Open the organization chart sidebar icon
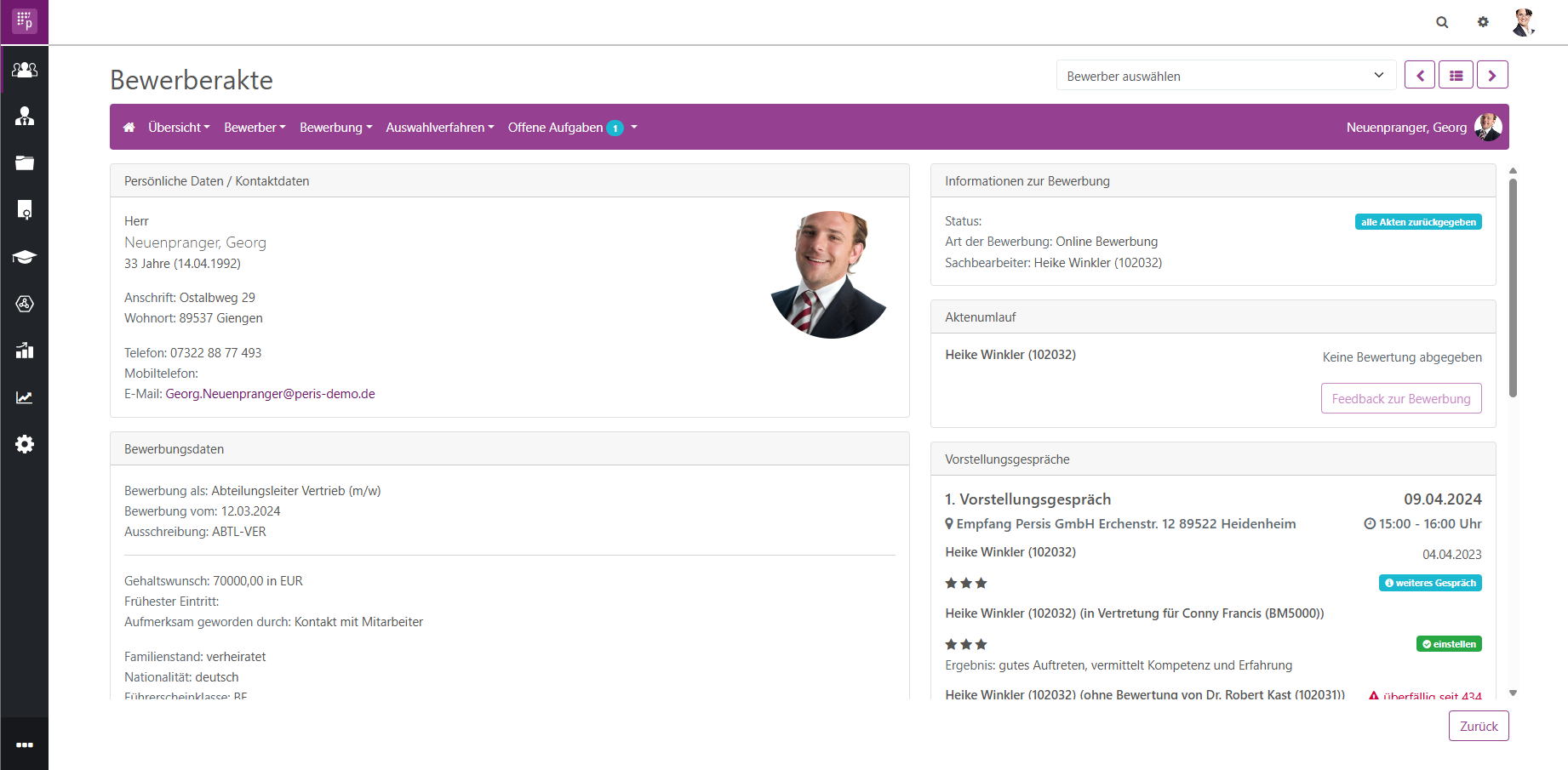 coord(25,117)
